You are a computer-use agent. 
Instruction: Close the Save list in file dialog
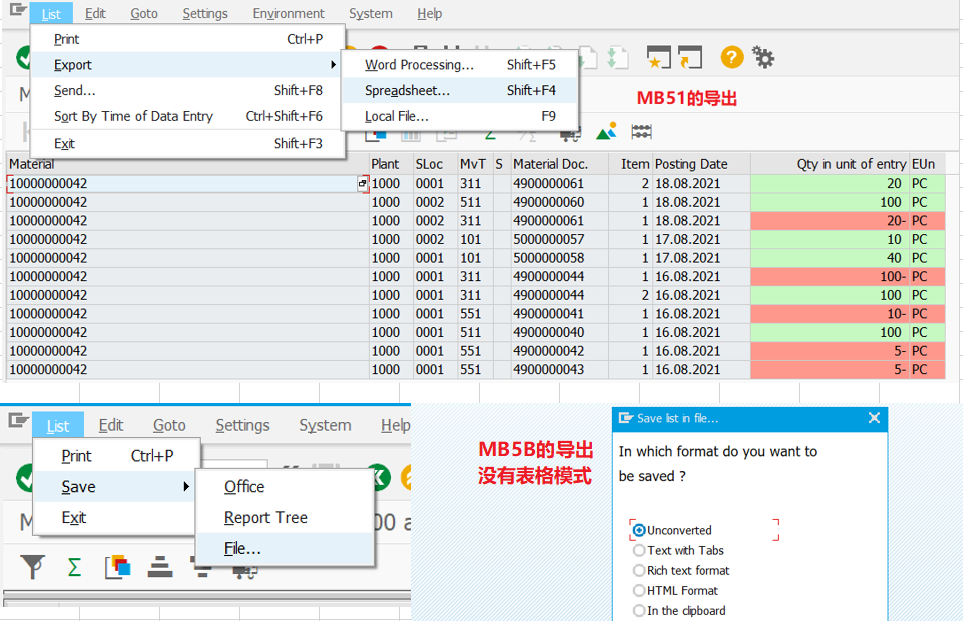[x=875, y=418]
